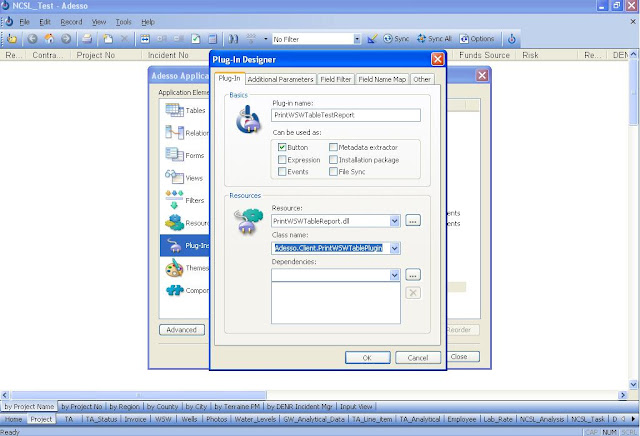
Task: Select Resources in Application Elements list
Action: (x=185, y=223)
